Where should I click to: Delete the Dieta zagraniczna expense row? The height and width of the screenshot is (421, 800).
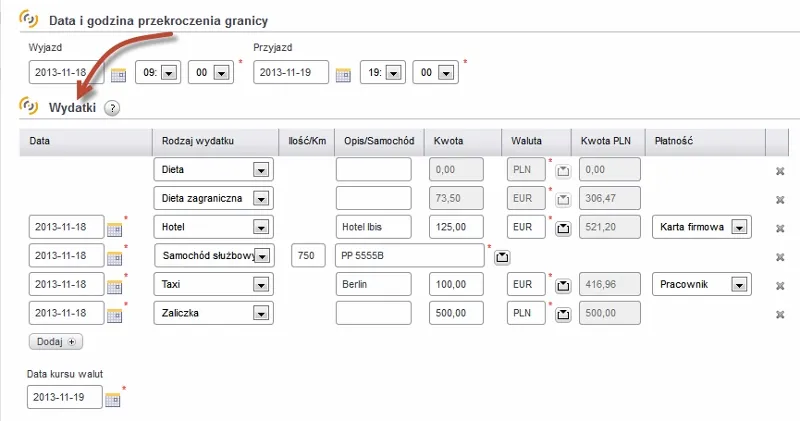(780, 200)
